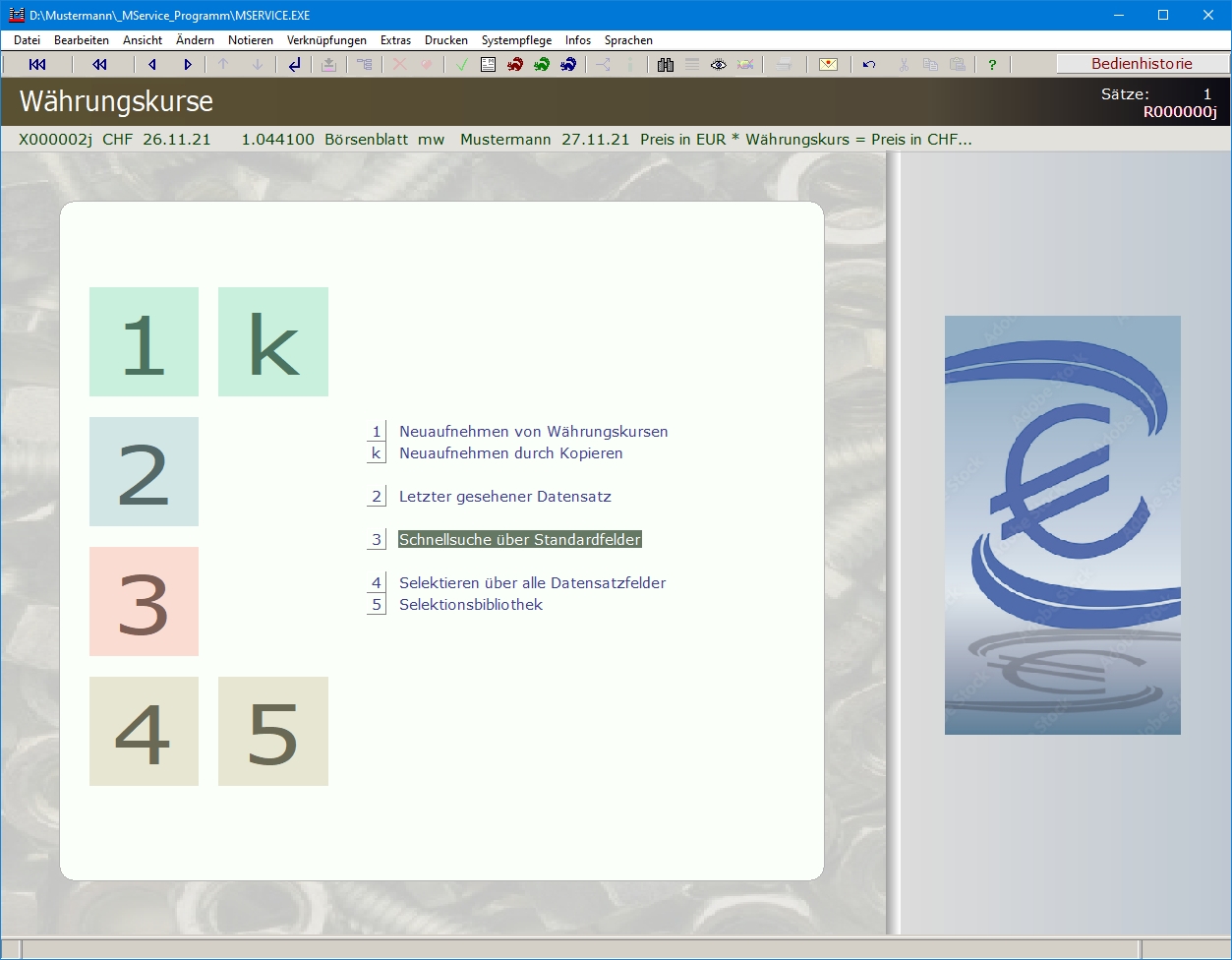Open the Ändern menu
The height and width of the screenshot is (960, 1232).
[195, 40]
